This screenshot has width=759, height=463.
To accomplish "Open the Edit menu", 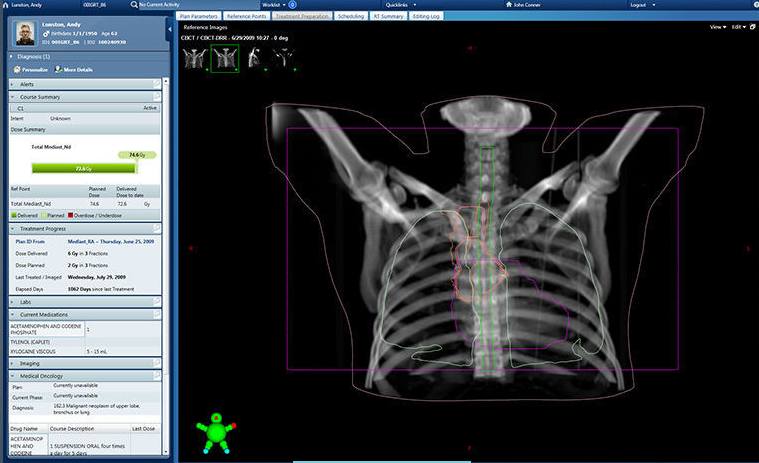I will [x=738, y=27].
